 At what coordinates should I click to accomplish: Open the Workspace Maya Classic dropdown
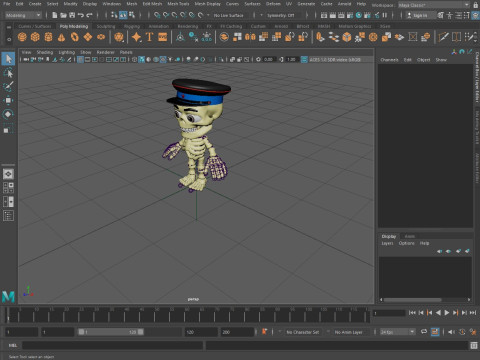434,5
